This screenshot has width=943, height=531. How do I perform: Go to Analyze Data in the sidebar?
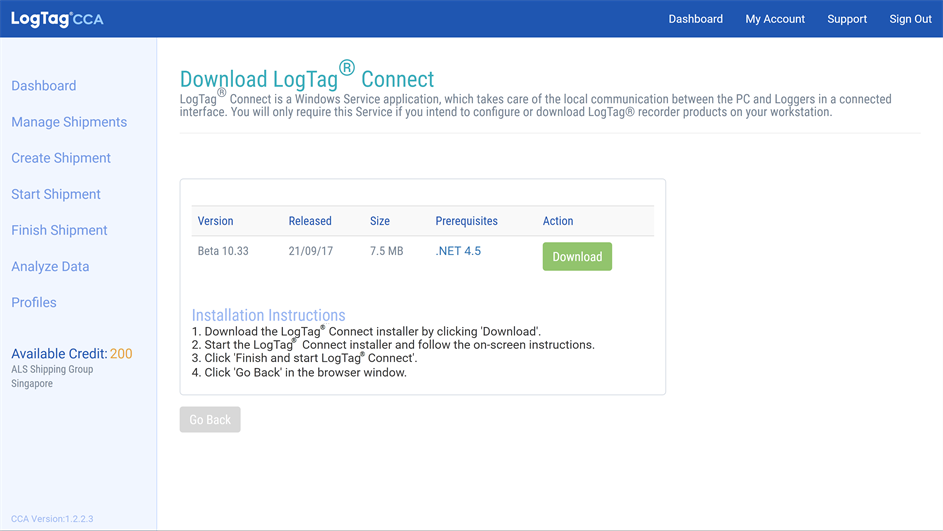click(50, 266)
